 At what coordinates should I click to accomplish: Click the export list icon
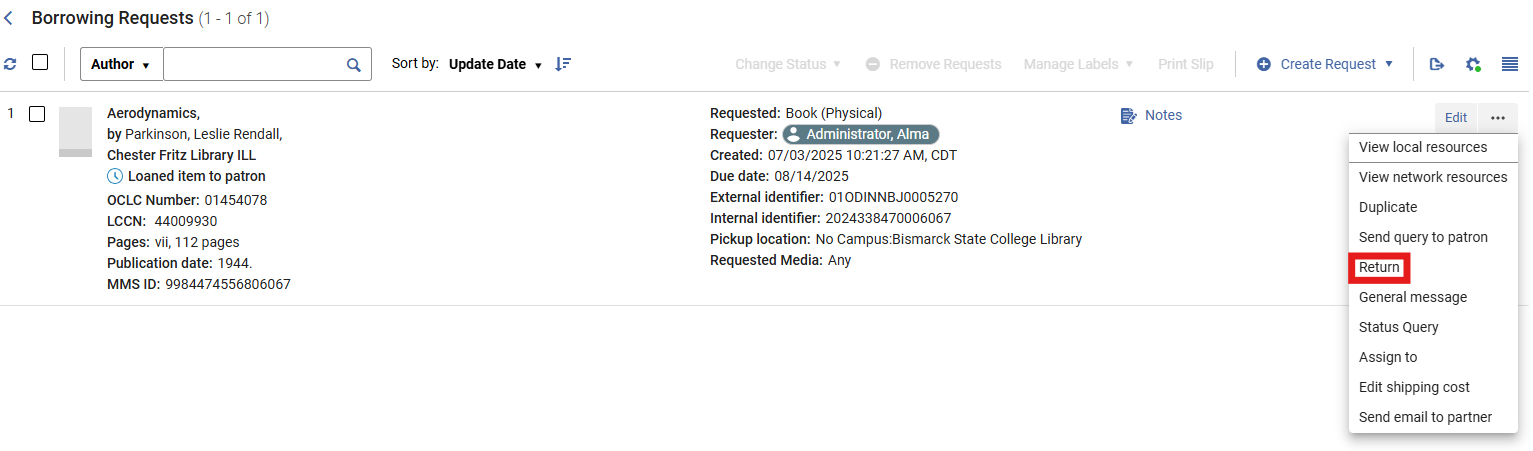point(1437,64)
